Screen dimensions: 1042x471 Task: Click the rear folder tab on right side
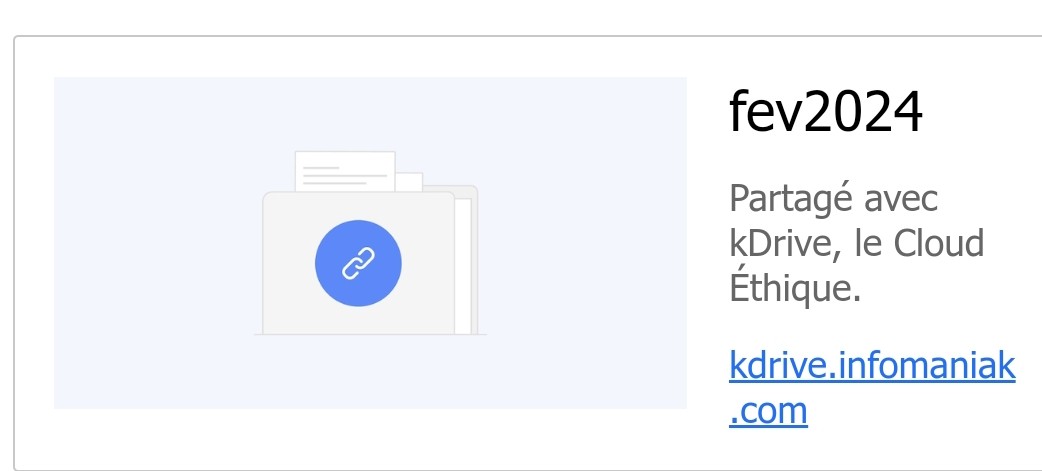click(465, 191)
